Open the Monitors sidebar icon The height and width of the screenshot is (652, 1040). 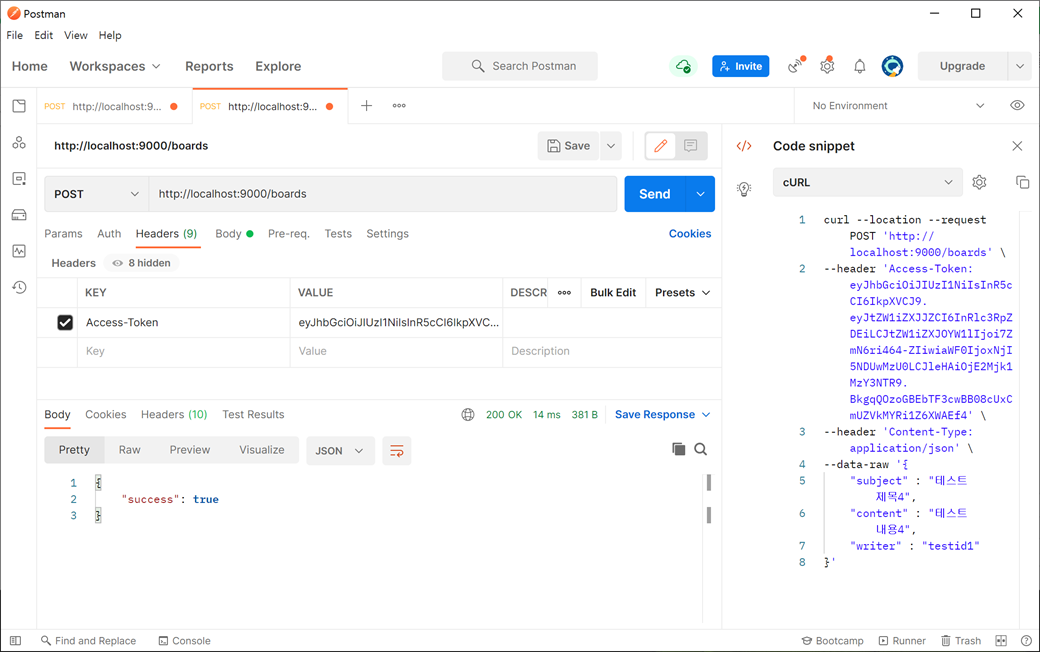coord(19,251)
